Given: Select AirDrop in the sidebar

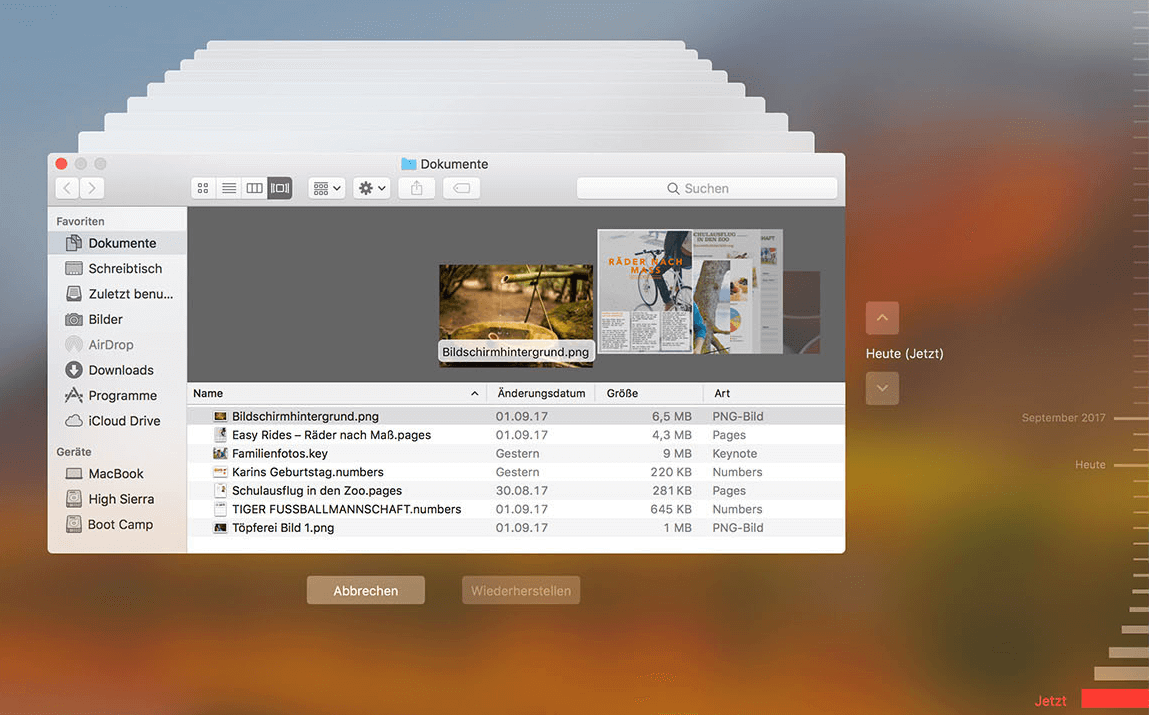Looking at the screenshot, I should (117, 344).
